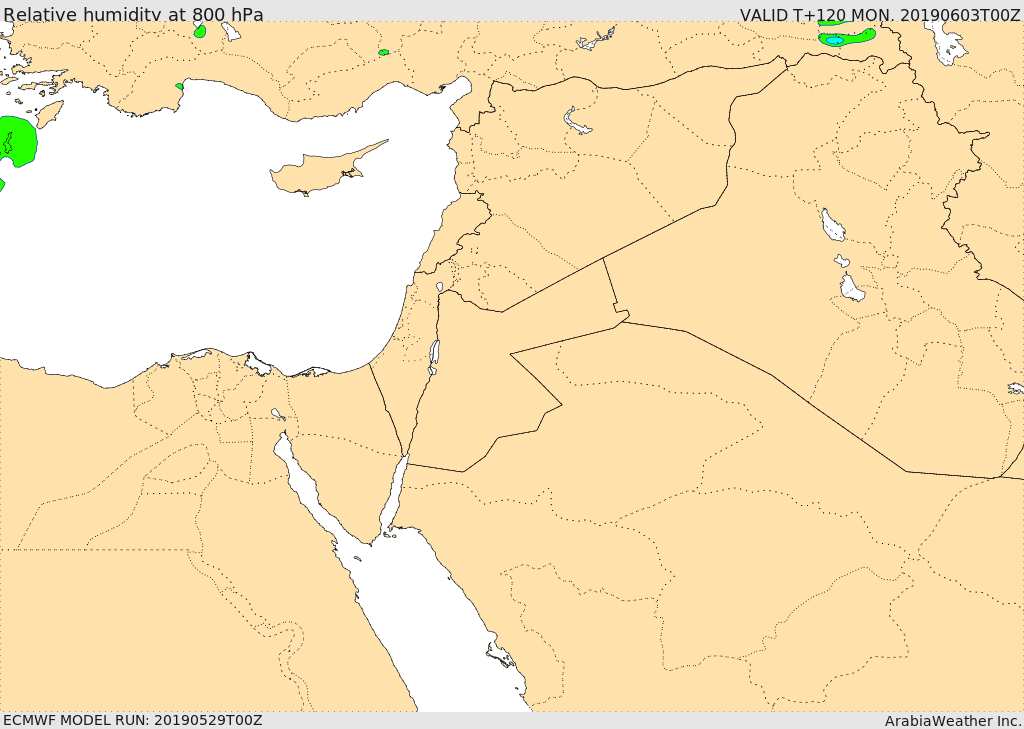This screenshot has height=729, width=1024.
Task: Click the 'Relative humidity at 800 hPa' title
Action: point(133,14)
